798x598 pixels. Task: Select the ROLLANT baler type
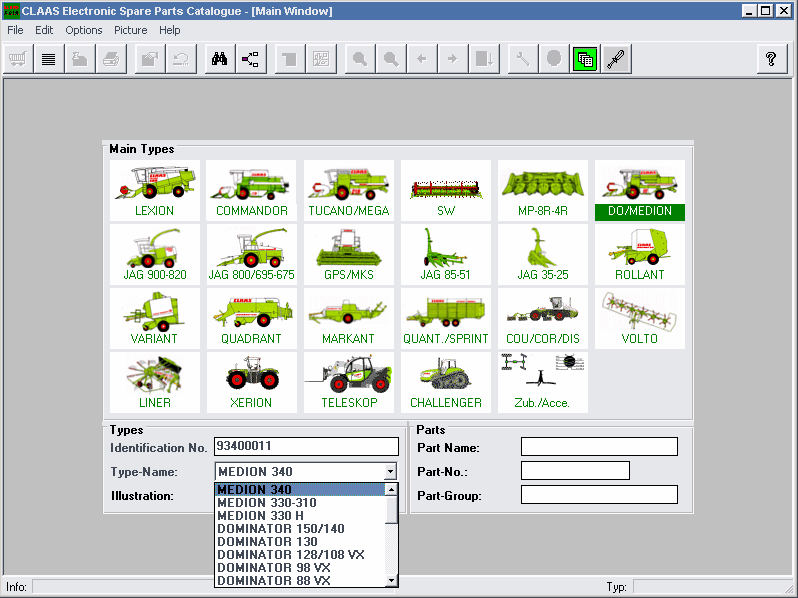tap(640, 254)
